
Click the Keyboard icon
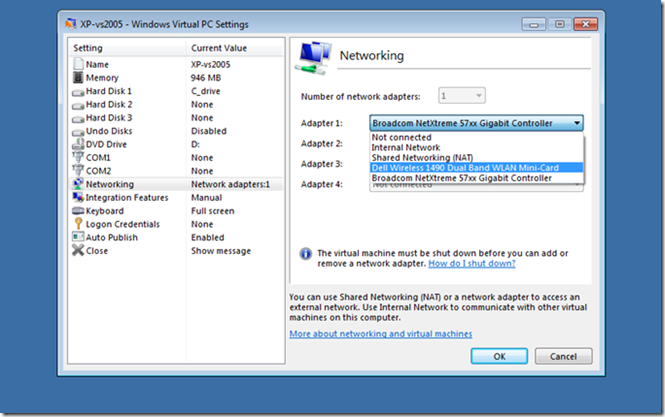pos(78,210)
